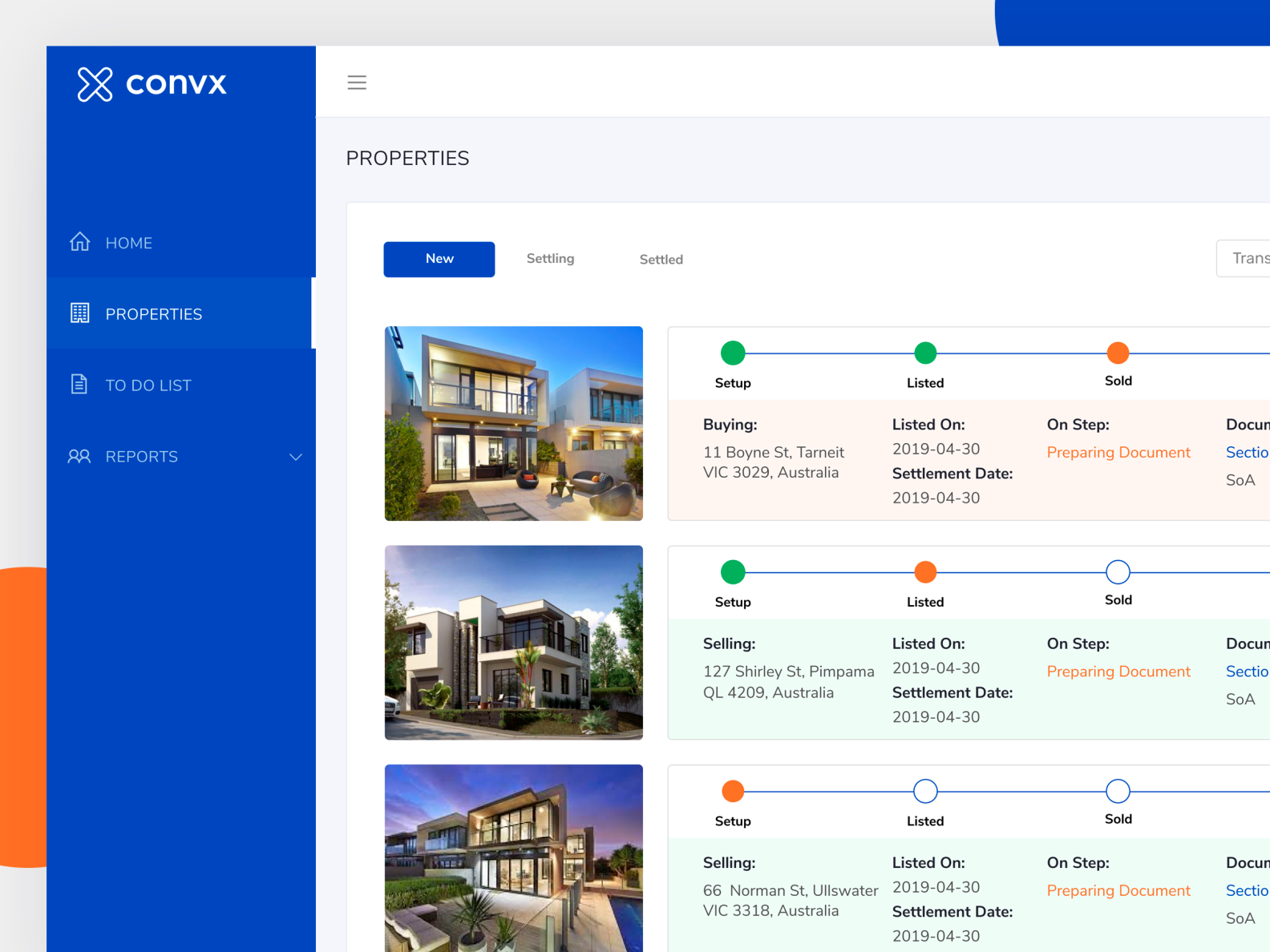The image size is (1270, 952).
Task: Switch to the Settling tab
Action: (x=550, y=259)
